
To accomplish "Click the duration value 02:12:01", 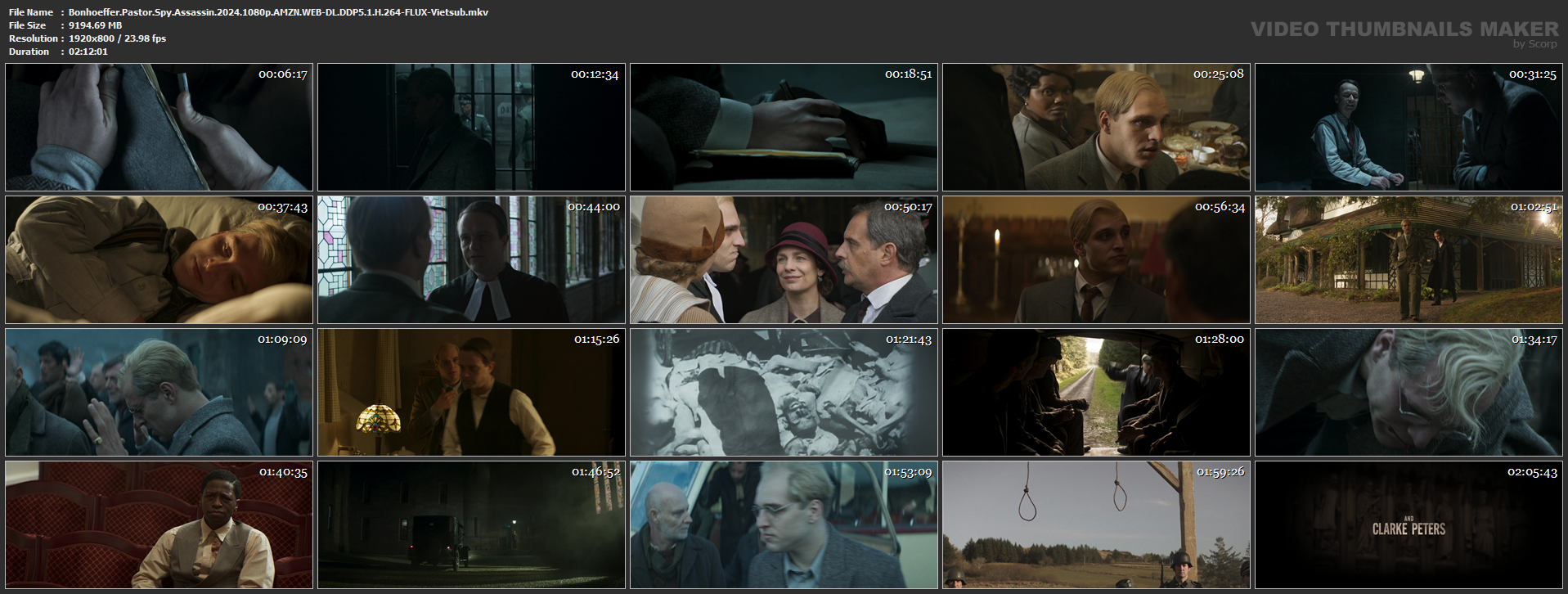I will (88, 52).
